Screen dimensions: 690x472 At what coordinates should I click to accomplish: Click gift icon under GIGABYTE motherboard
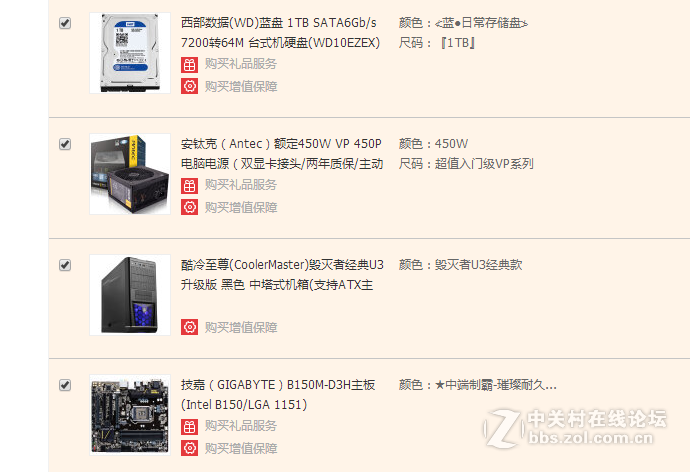click(189, 427)
